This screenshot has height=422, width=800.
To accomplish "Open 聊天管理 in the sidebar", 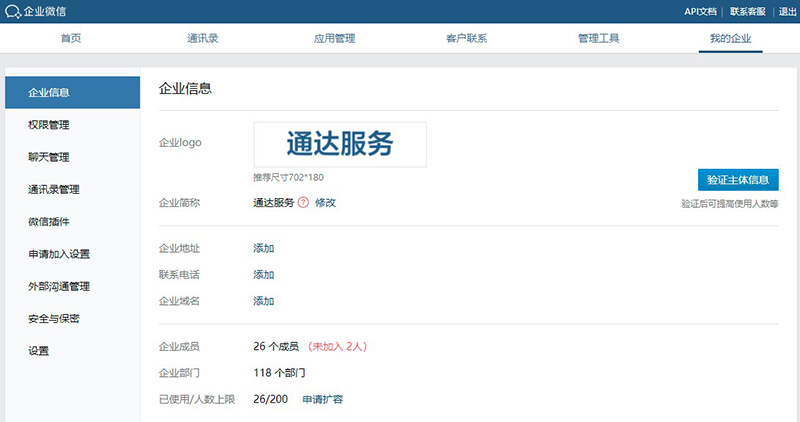I will click(x=48, y=157).
